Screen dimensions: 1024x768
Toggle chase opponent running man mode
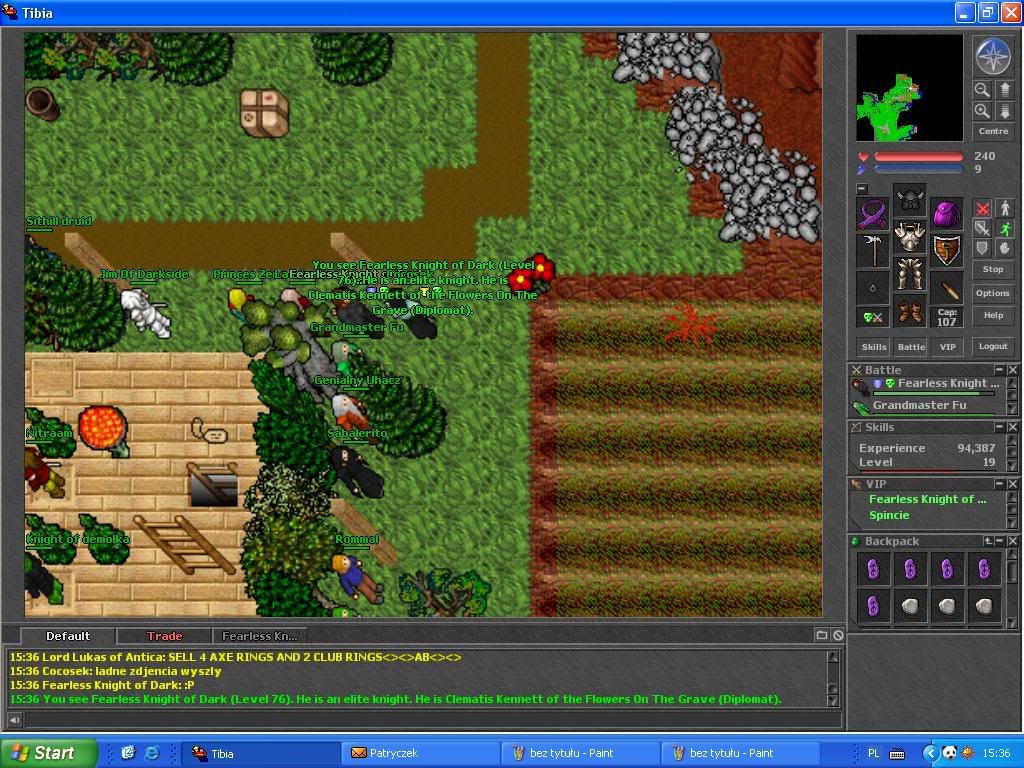pyautogui.click(x=1004, y=228)
